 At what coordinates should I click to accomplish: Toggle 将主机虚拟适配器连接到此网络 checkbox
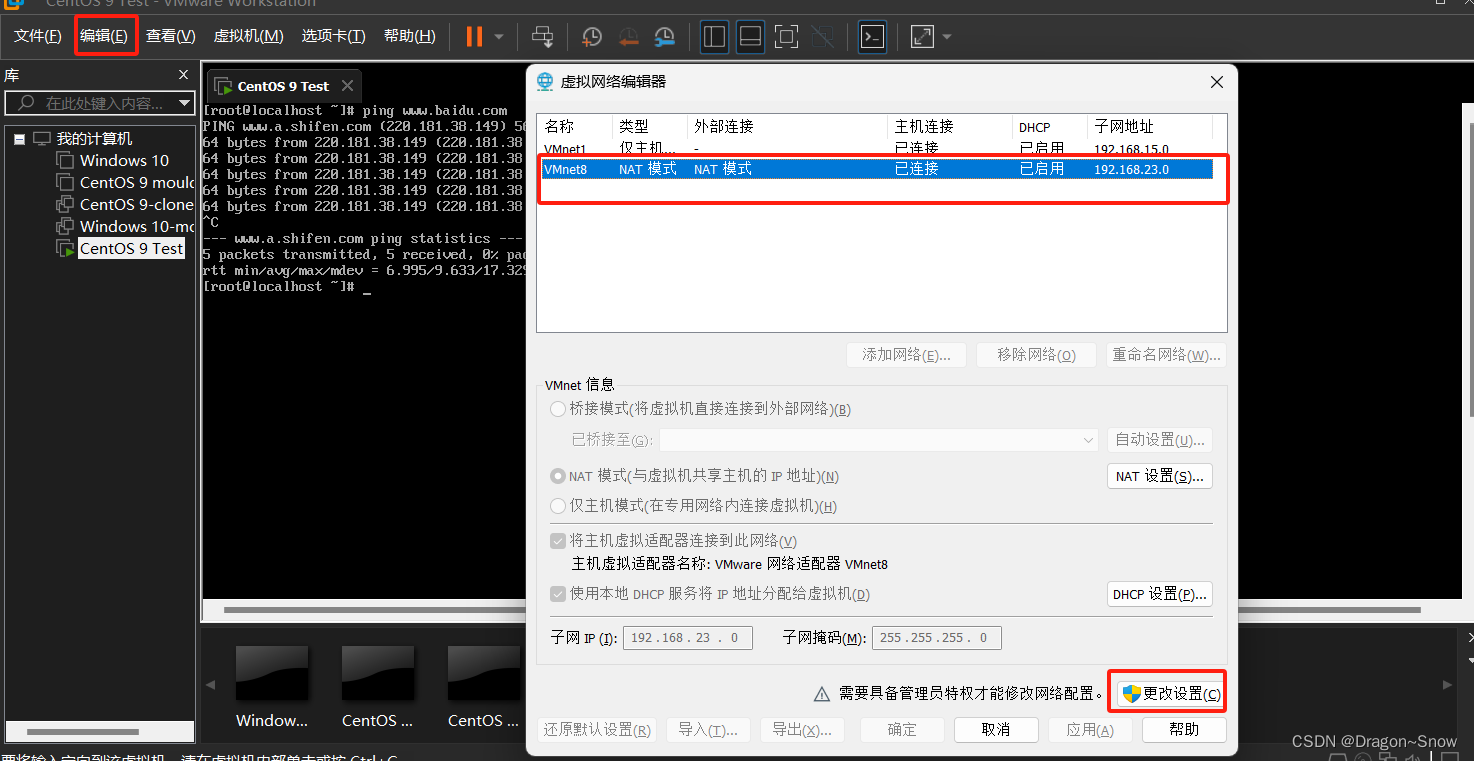click(x=558, y=541)
